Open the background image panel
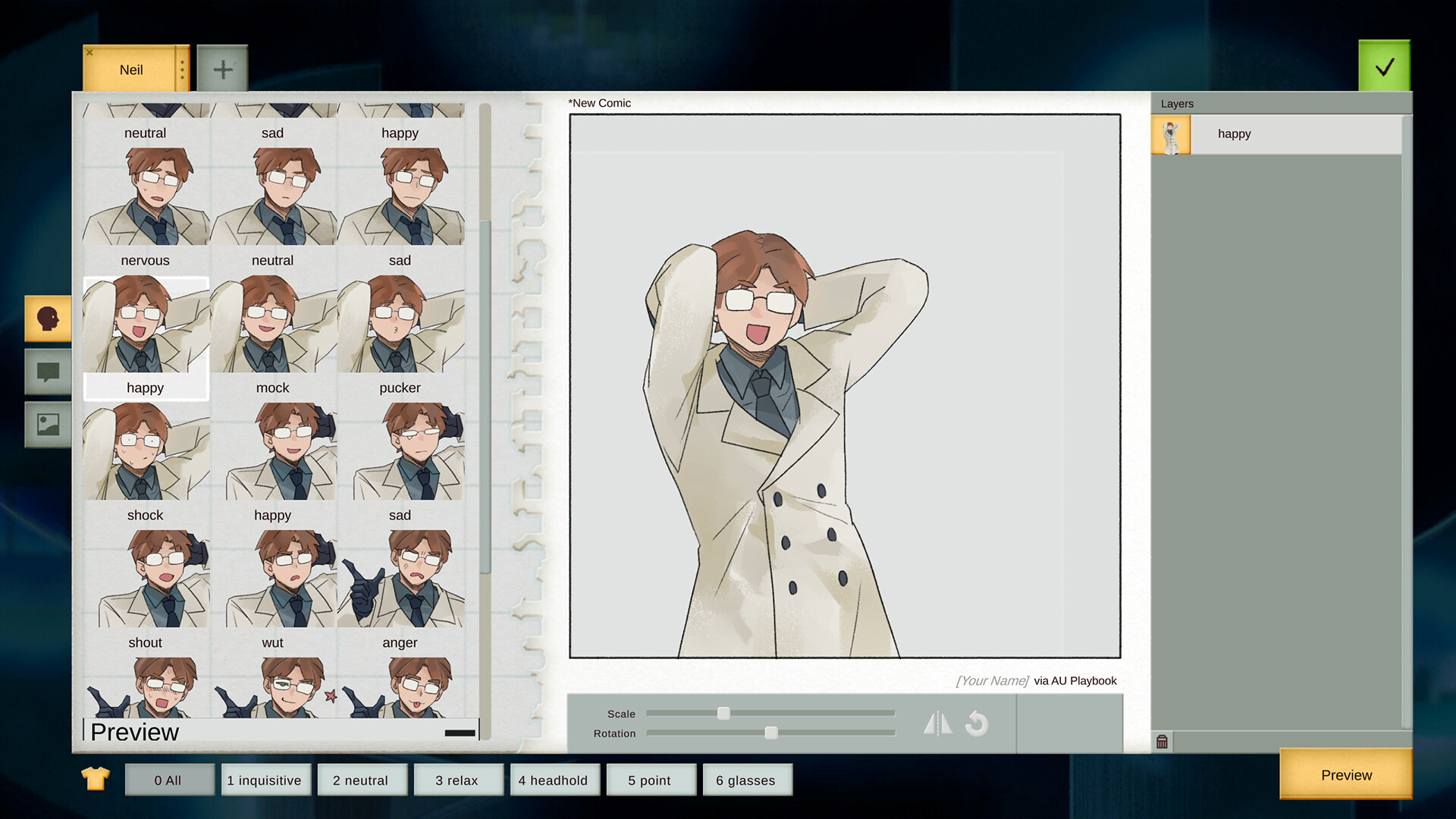Image resolution: width=1456 pixels, height=819 pixels. pos(47,425)
